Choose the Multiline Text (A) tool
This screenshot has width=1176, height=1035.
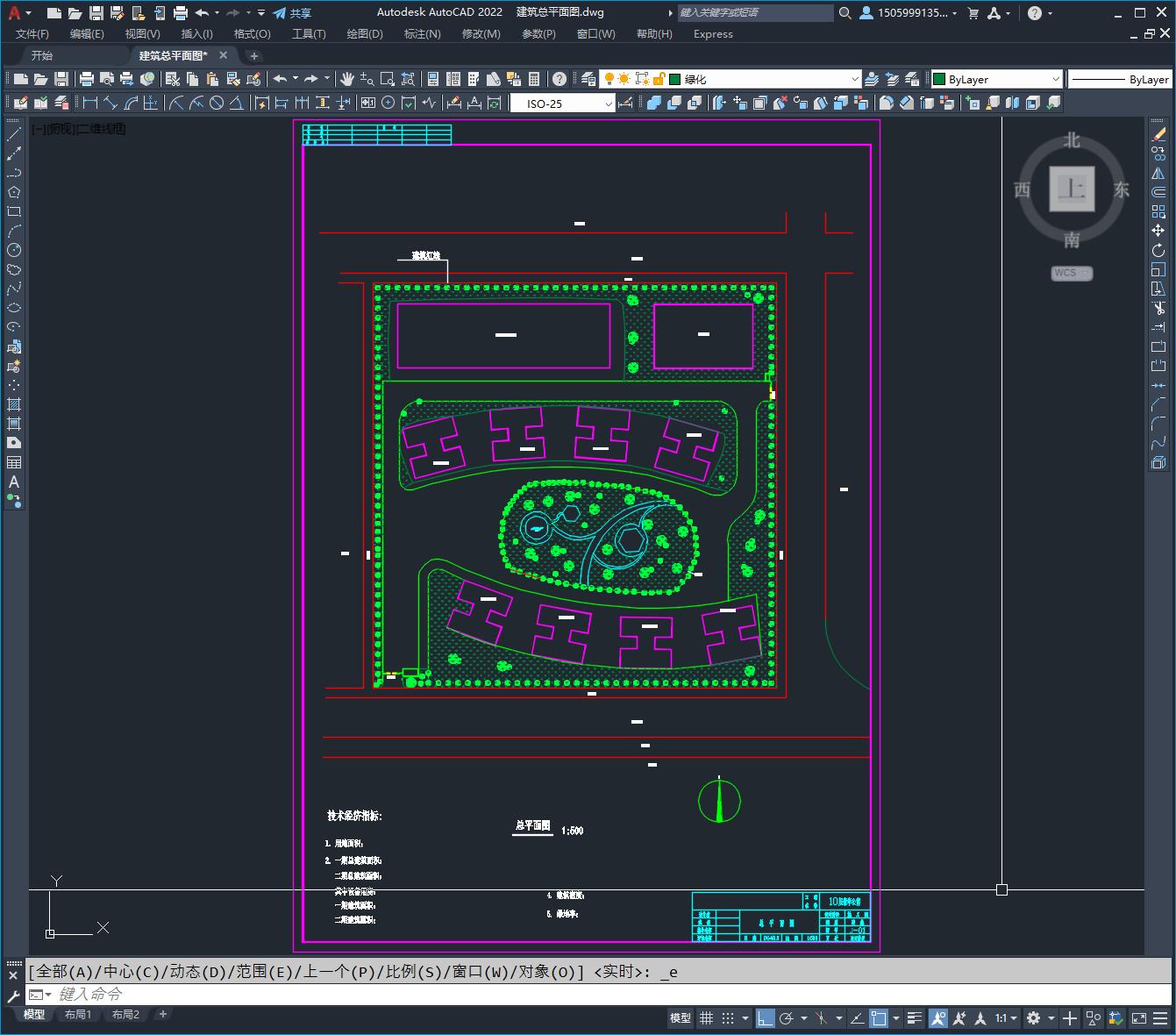point(14,482)
